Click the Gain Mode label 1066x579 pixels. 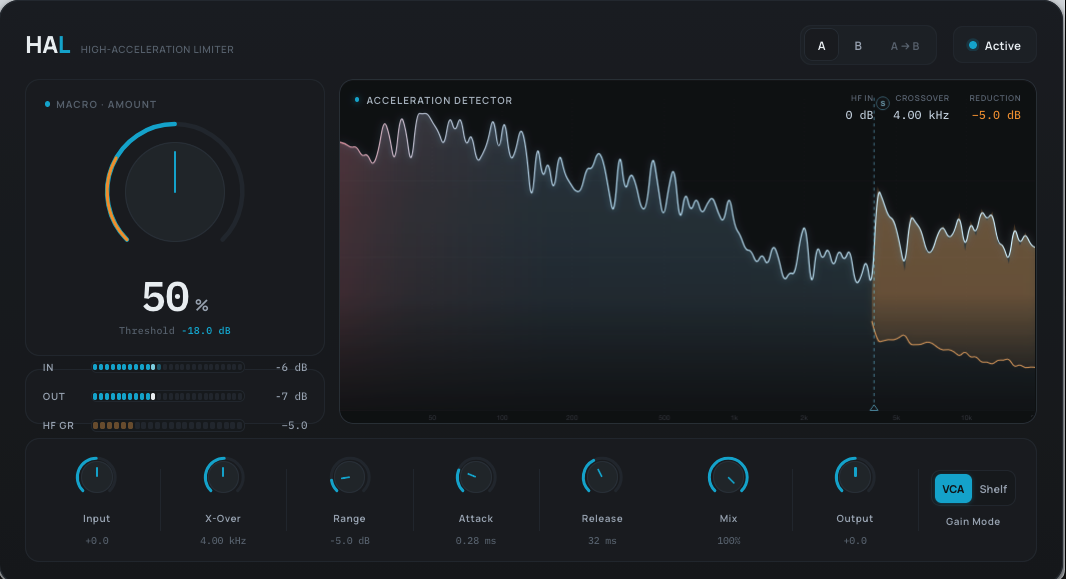(973, 522)
